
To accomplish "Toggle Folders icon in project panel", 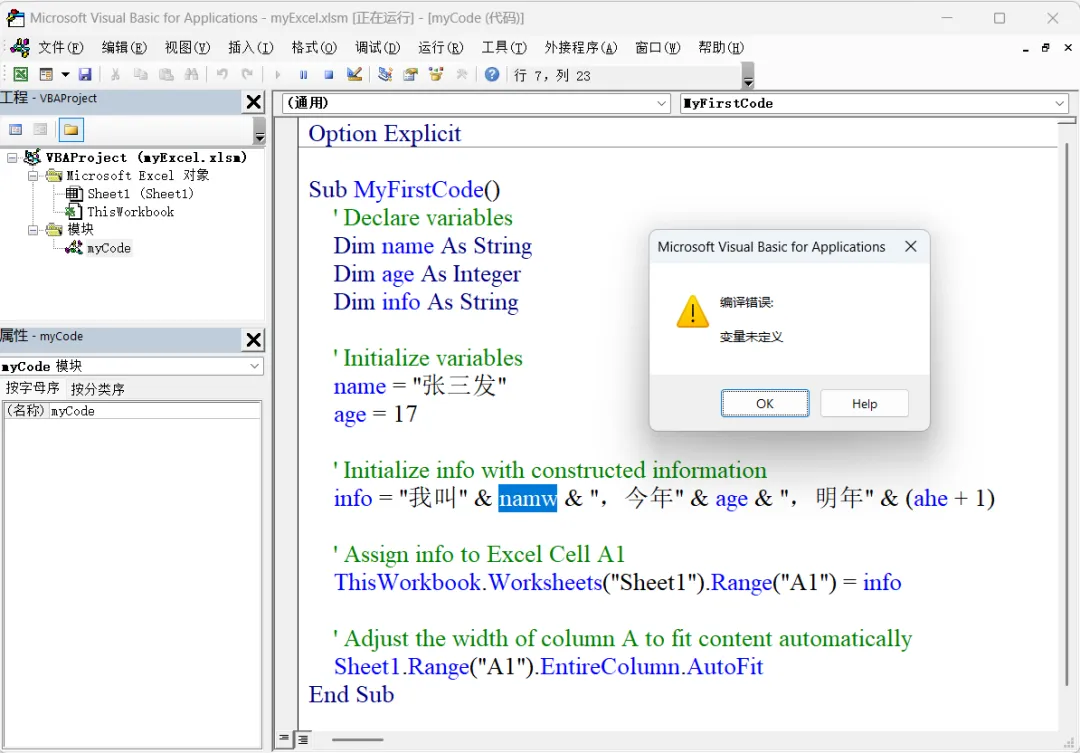I will pos(71,130).
